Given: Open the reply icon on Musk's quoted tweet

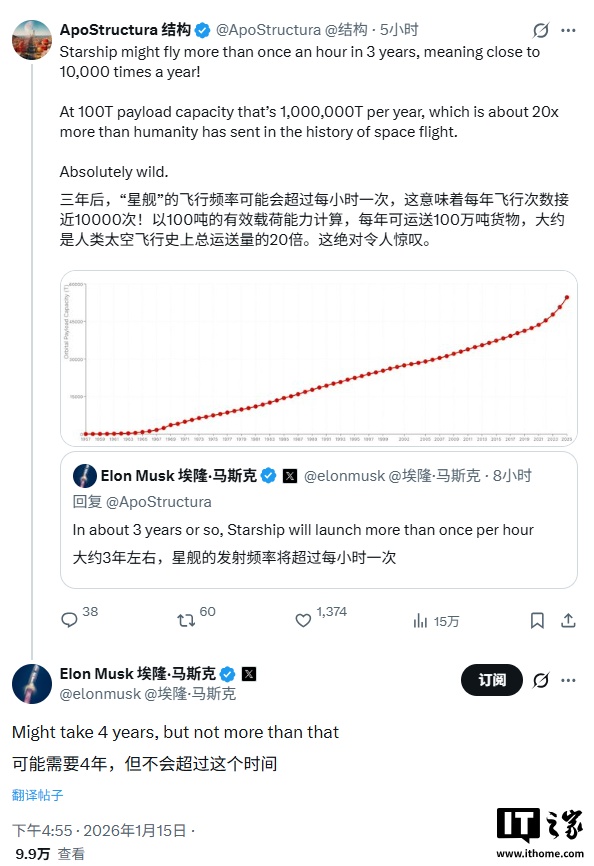Looking at the screenshot, I should [70, 620].
